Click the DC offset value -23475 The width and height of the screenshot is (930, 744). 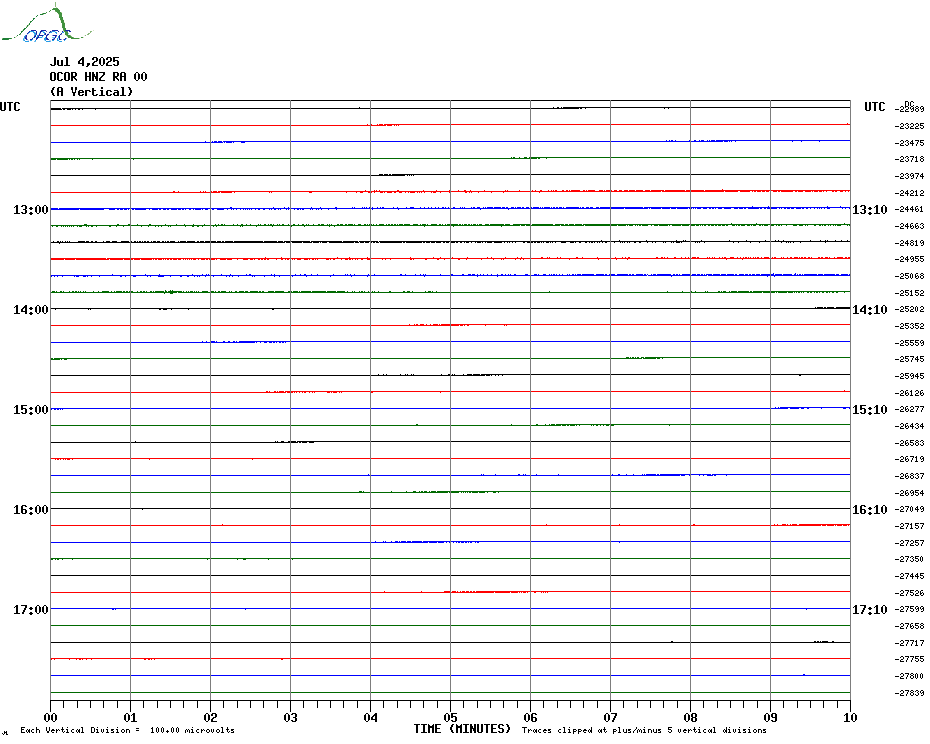(x=909, y=143)
